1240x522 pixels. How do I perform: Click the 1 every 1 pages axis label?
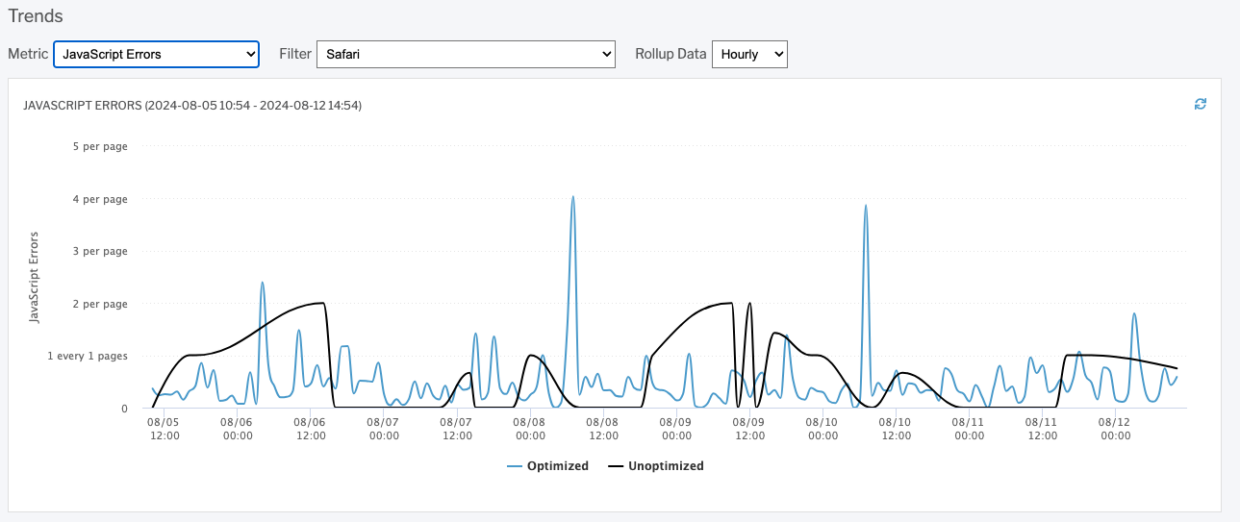click(88, 356)
